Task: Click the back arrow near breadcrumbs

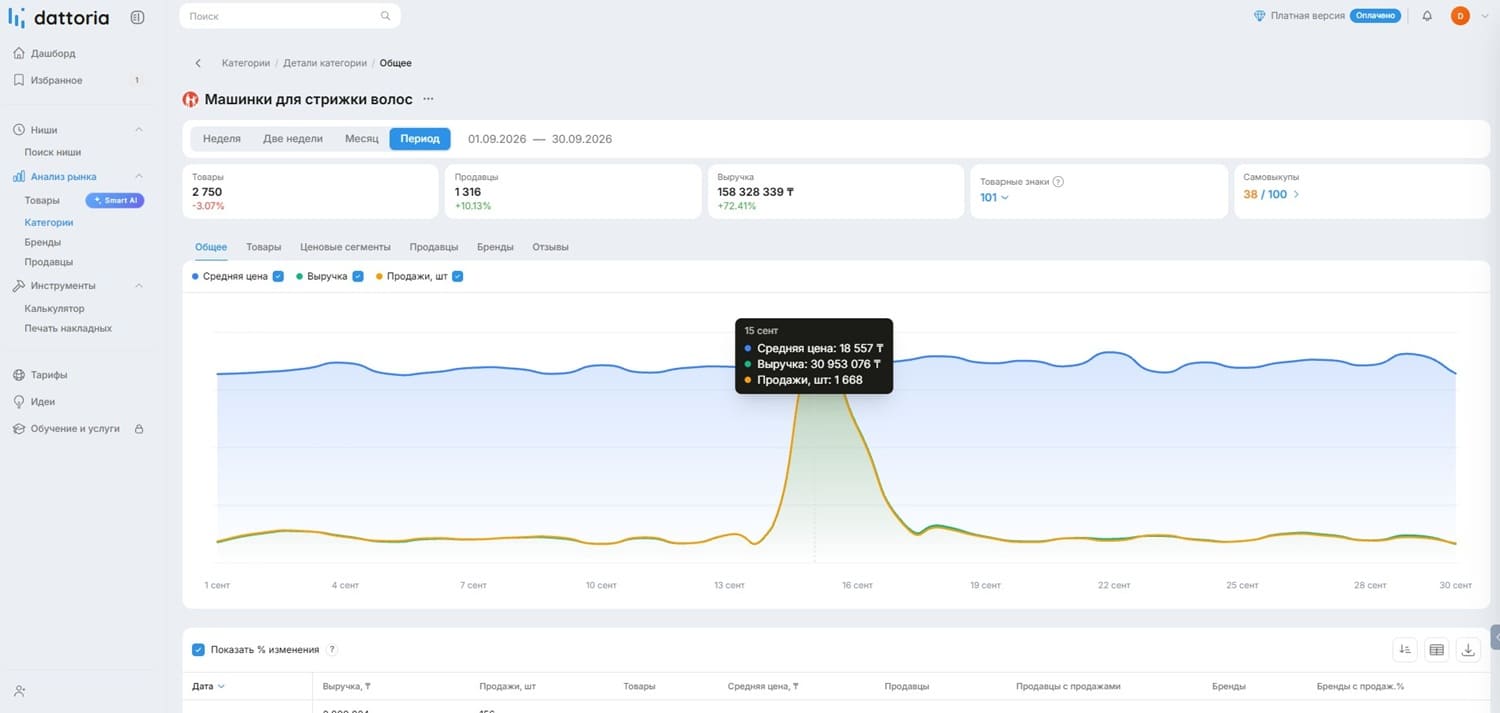Action: click(x=198, y=63)
